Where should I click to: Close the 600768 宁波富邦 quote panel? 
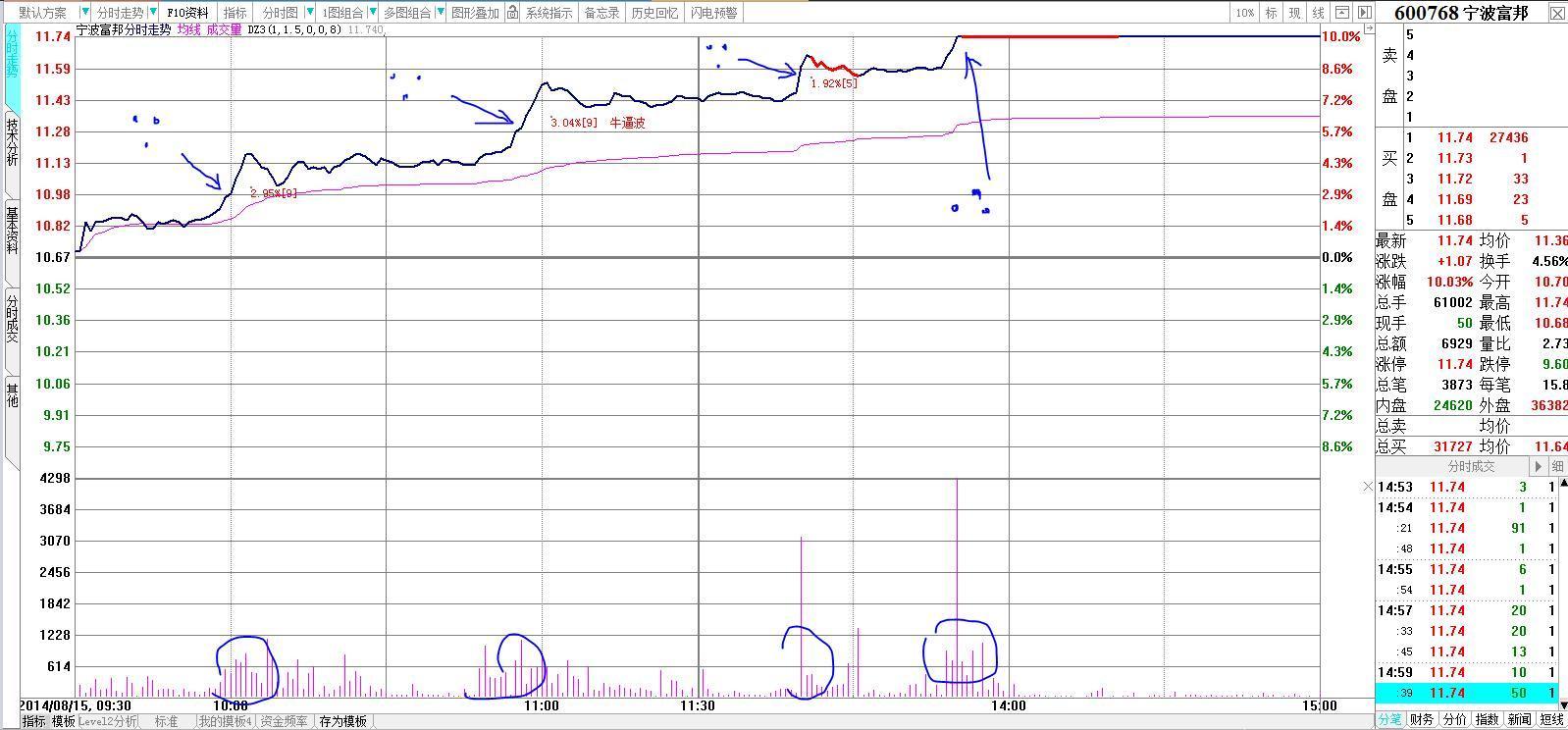tap(1557, 13)
